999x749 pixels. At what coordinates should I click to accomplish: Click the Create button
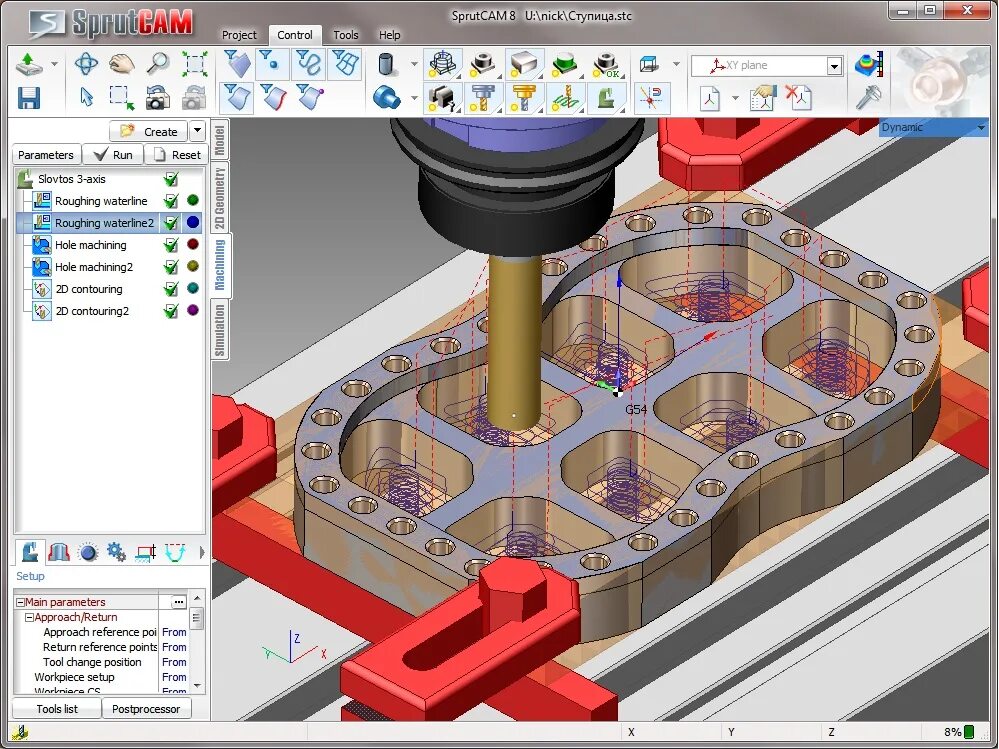[148, 131]
